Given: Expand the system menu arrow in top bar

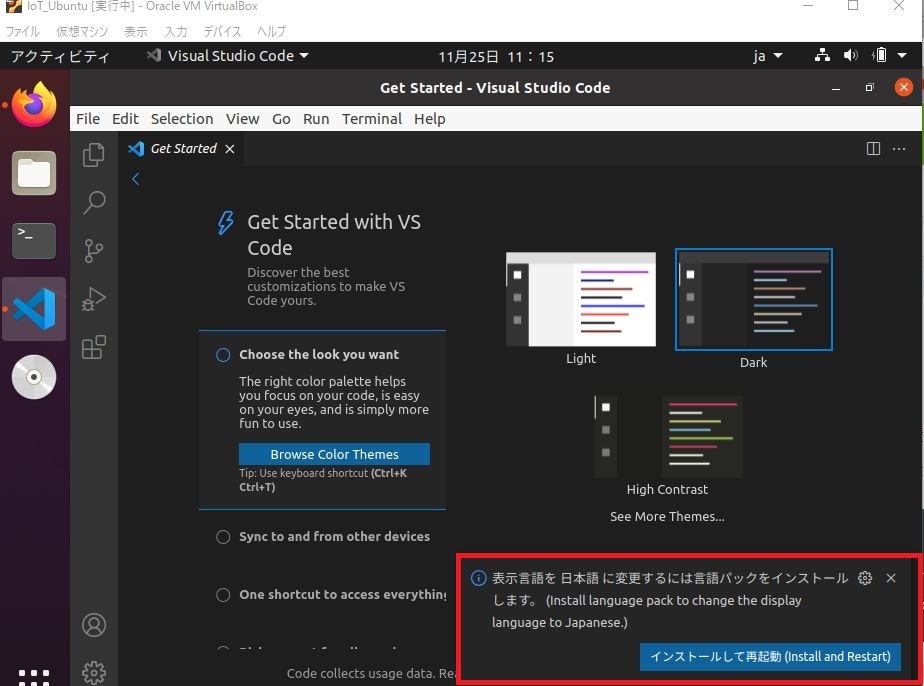Looking at the screenshot, I should click(902, 55).
